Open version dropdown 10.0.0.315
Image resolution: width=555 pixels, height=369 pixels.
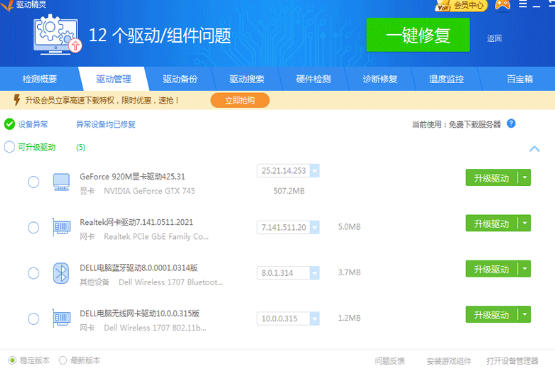(x=314, y=318)
